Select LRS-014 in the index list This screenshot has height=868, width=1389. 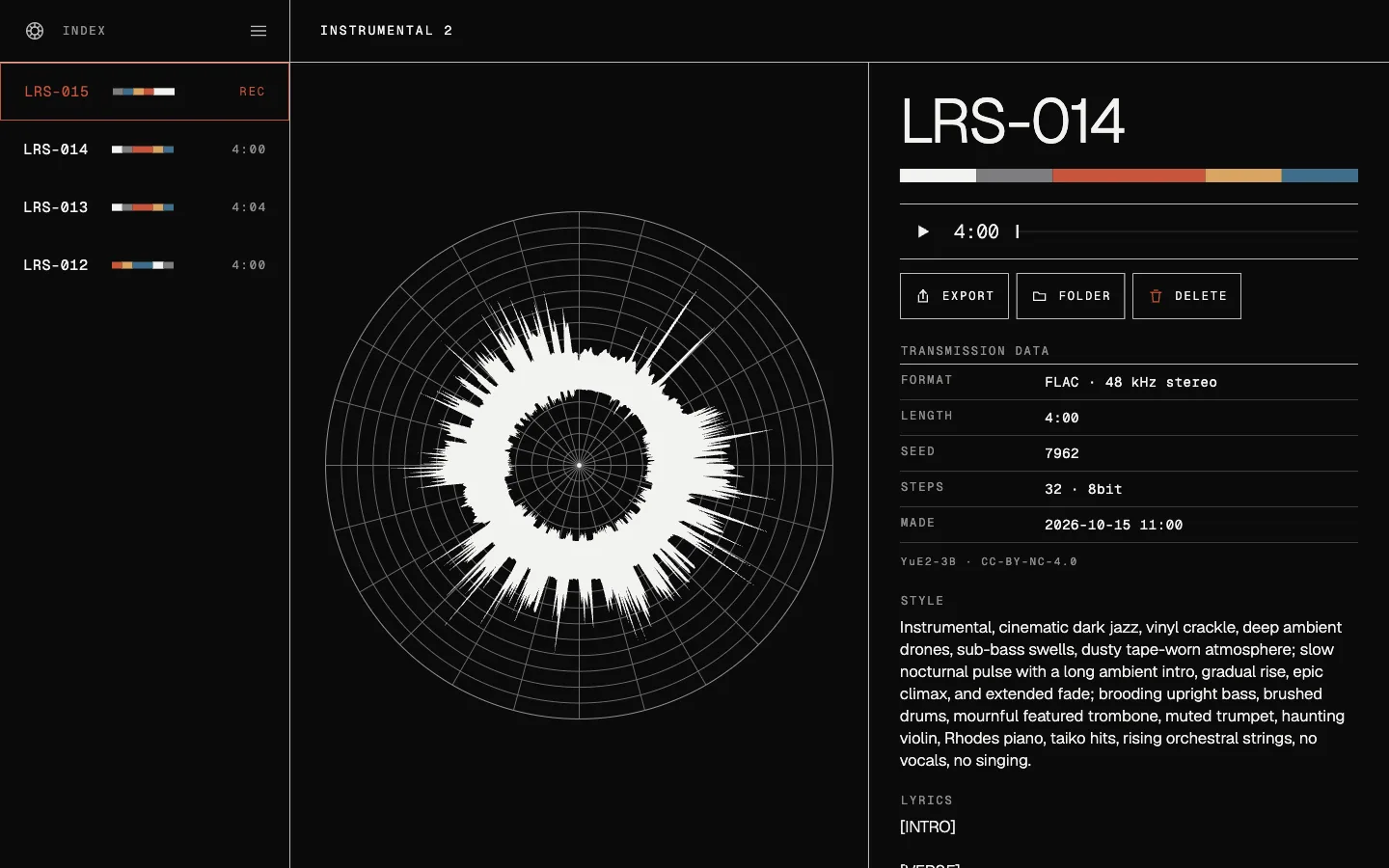pos(145,149)
